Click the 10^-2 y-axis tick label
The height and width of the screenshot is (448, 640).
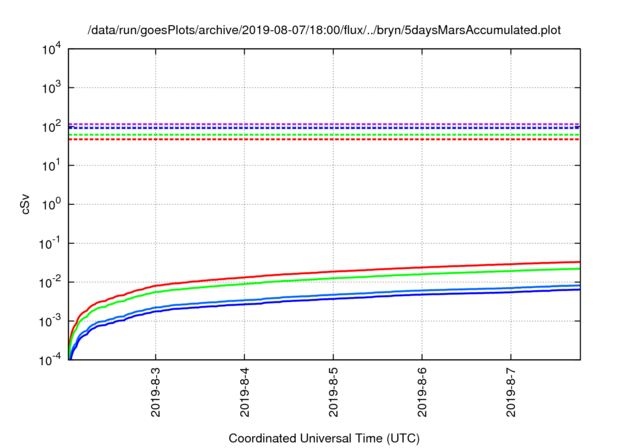48,282
